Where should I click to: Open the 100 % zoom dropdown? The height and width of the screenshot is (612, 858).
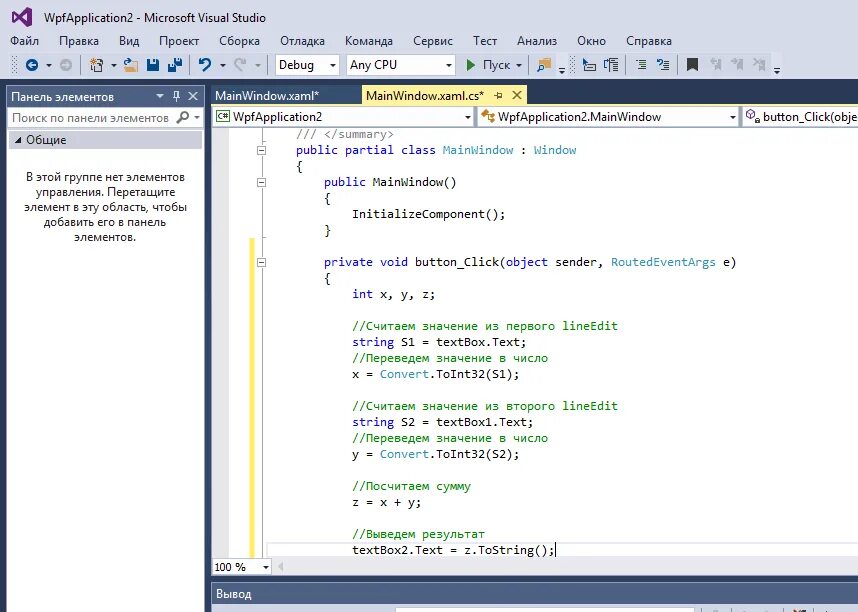[266, 567]
